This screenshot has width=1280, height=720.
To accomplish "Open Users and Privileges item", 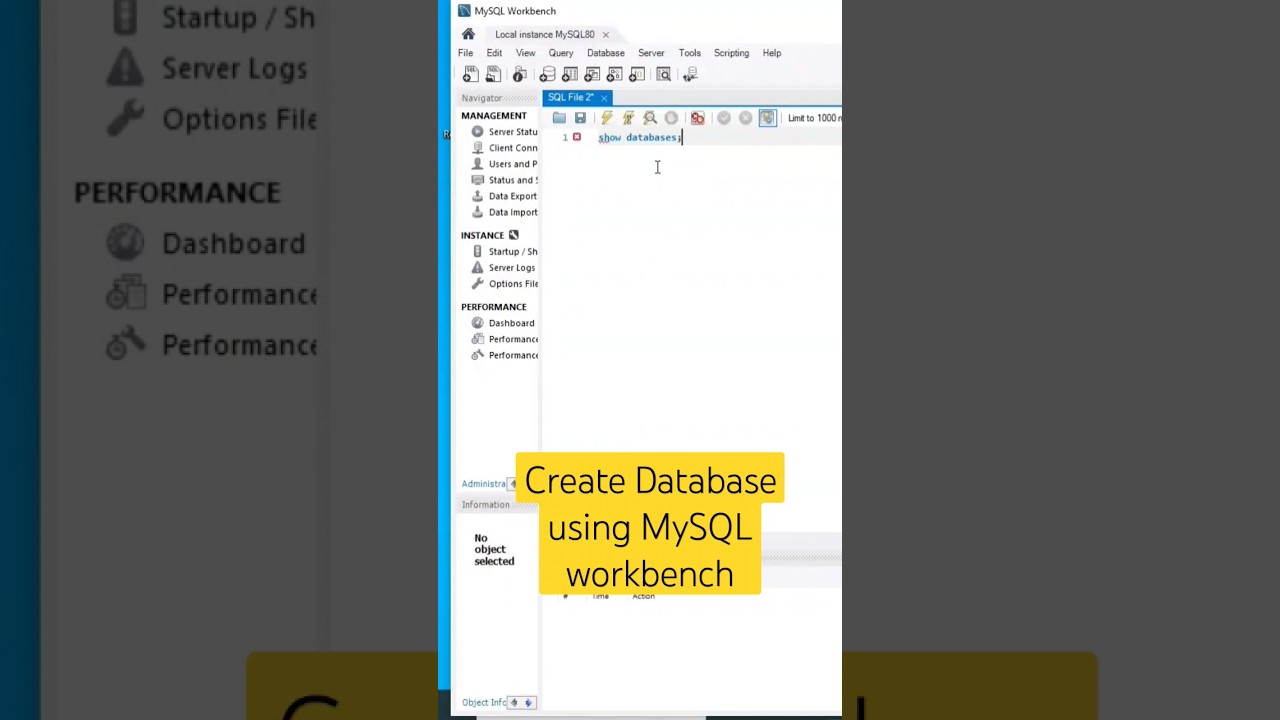I will point(504,164).
